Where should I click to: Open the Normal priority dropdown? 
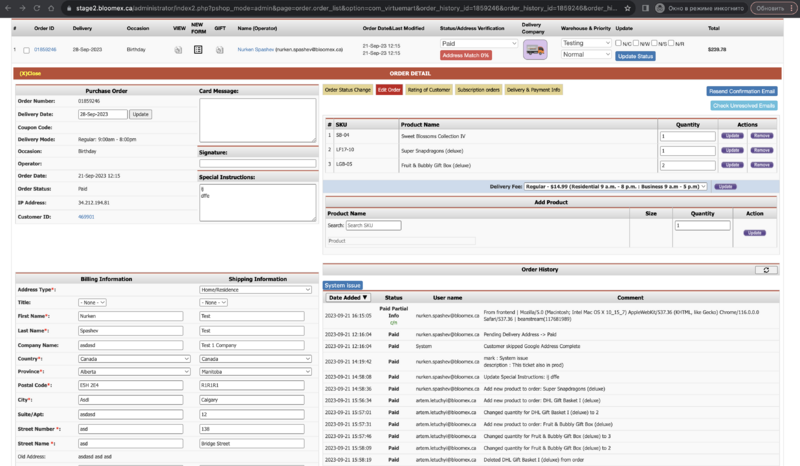tap(586, 54)
